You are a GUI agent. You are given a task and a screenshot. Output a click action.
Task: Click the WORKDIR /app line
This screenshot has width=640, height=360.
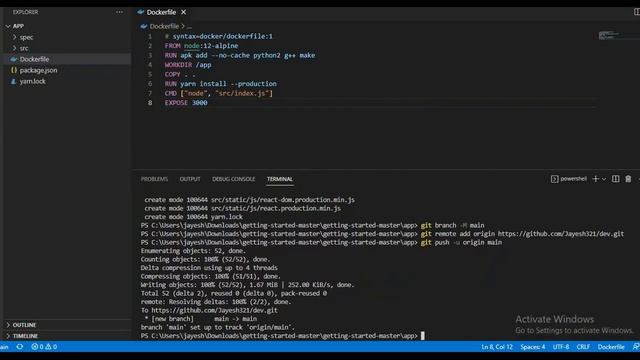[x=188, y=65]
